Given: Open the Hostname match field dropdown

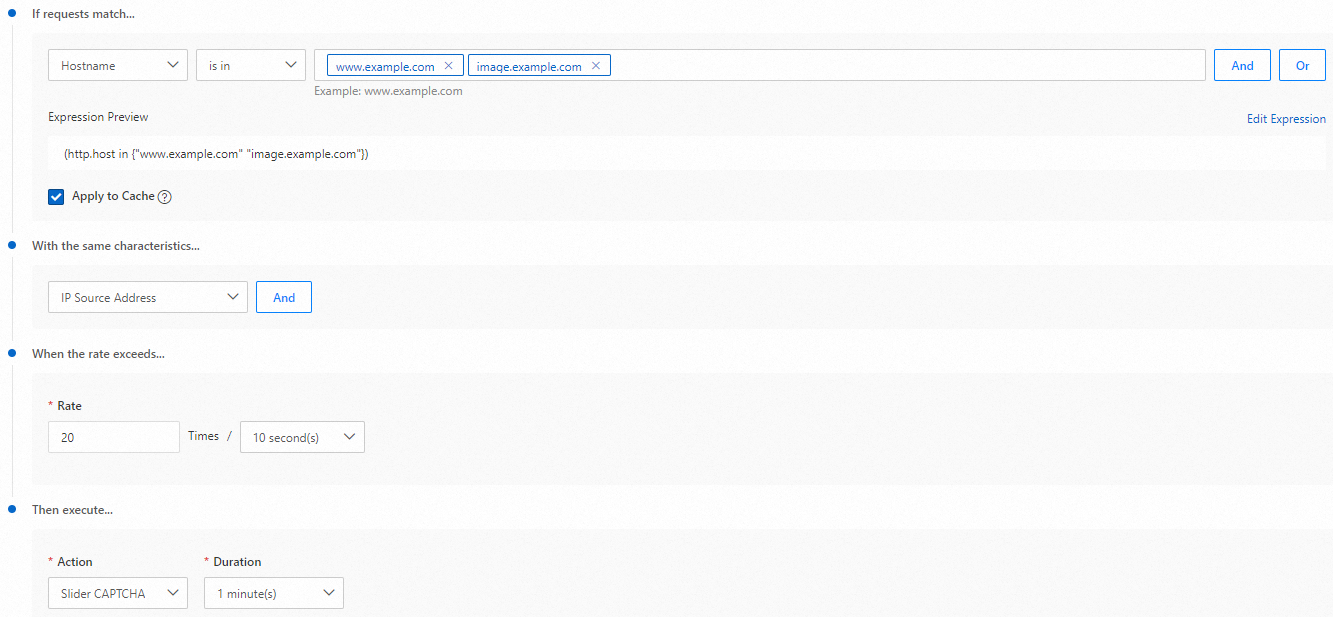Looking at the screenshot, I should pyautogui.click(x=118, y=65).
